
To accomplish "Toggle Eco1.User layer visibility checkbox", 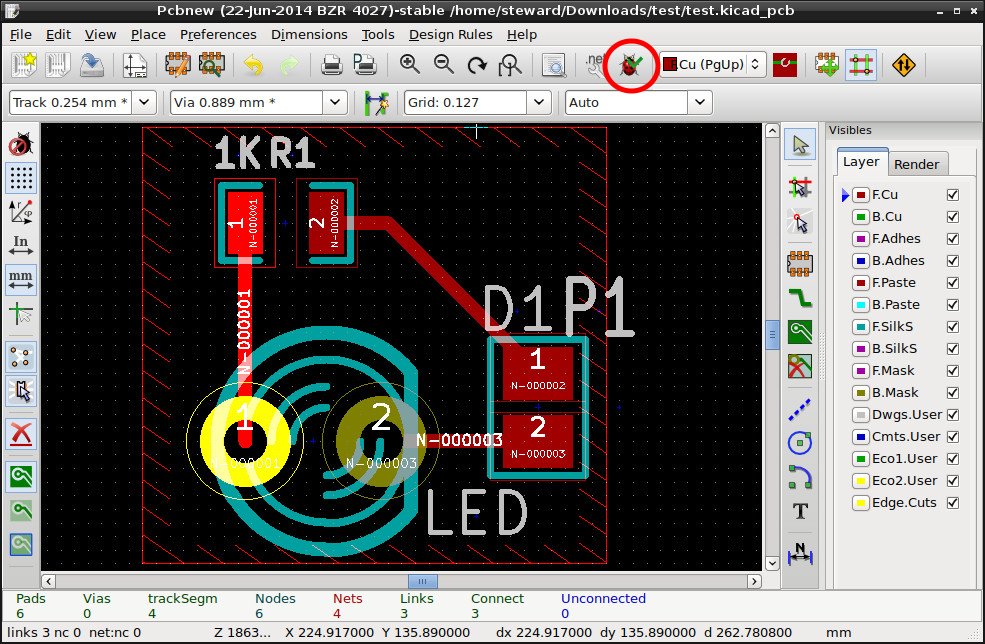I will pyautogui.click(x=952, y=459).
